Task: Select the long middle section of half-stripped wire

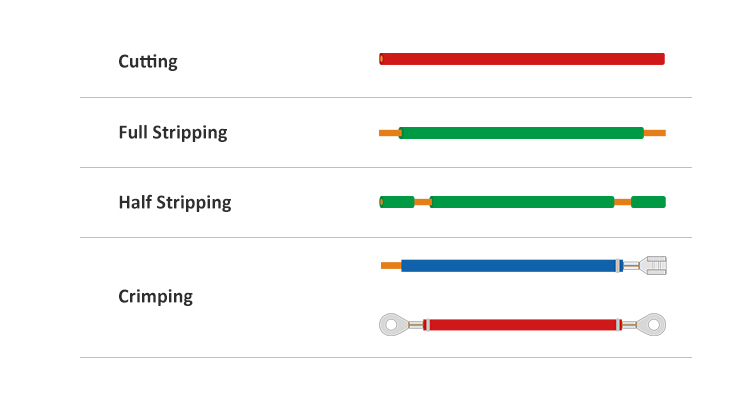Action: click(x=522, y=202)
